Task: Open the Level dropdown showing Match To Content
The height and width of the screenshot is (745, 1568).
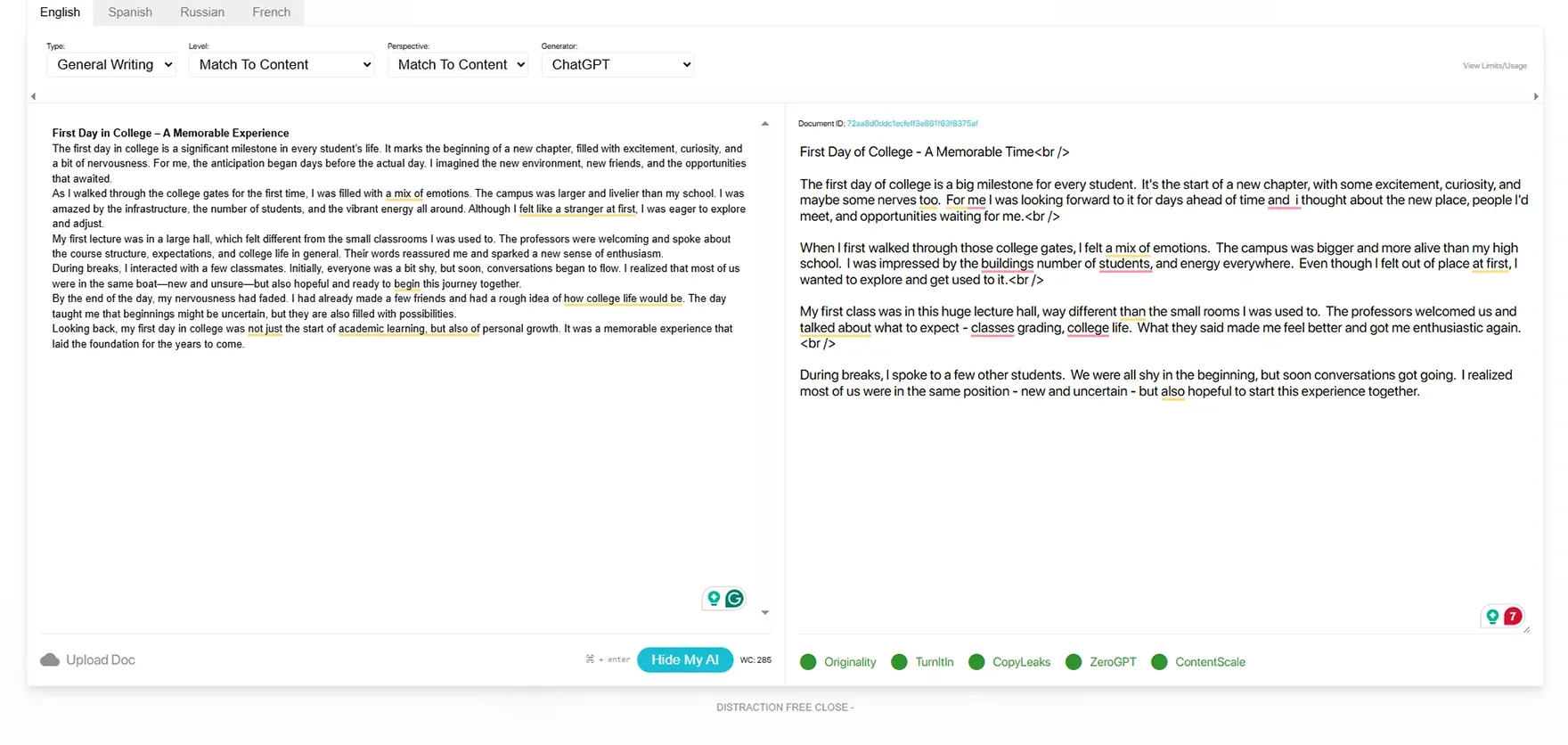Action: click(x=282, y=64)
